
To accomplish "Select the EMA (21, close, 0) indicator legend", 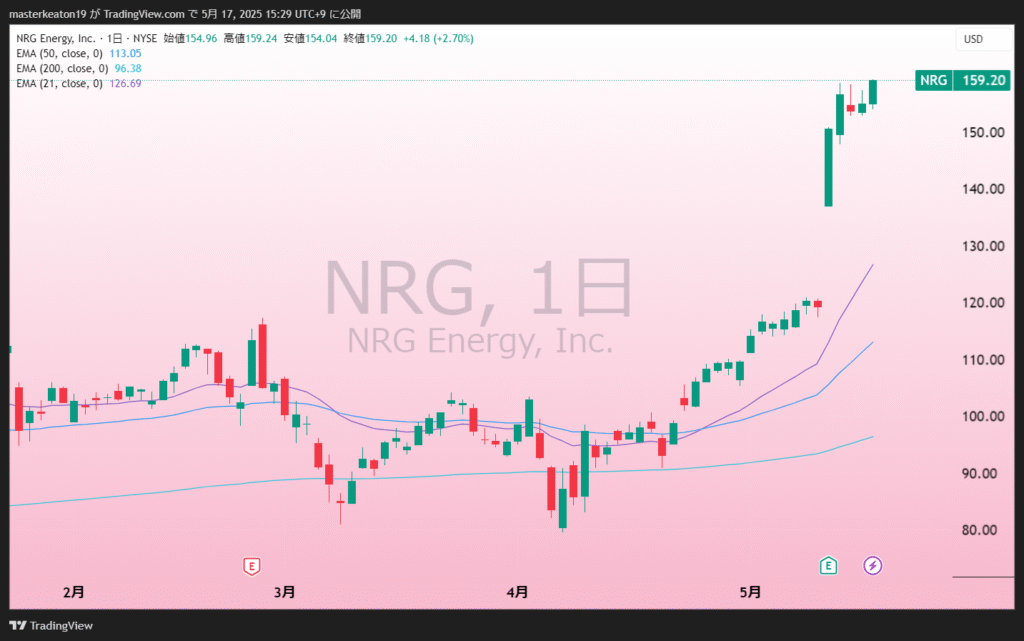I will 59,84.
